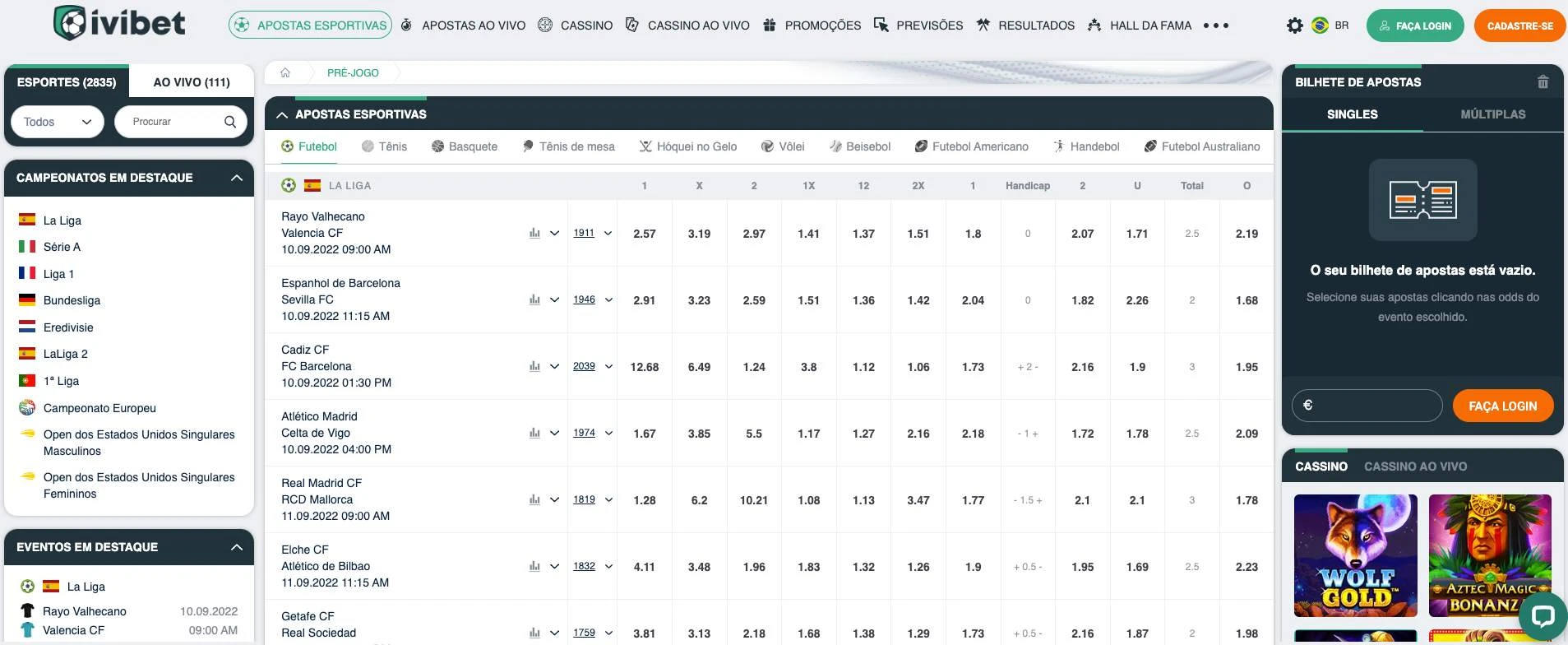1568x645 pixels.
Task: Click the empty bet slip ticket illustration
Action: pyautogui.click(x=1422, y=200)
